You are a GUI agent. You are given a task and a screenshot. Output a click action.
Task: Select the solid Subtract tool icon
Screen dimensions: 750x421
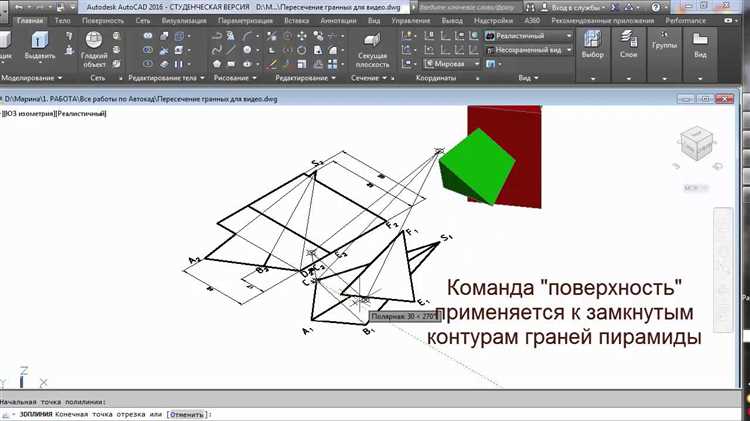[x=148, y=50]
